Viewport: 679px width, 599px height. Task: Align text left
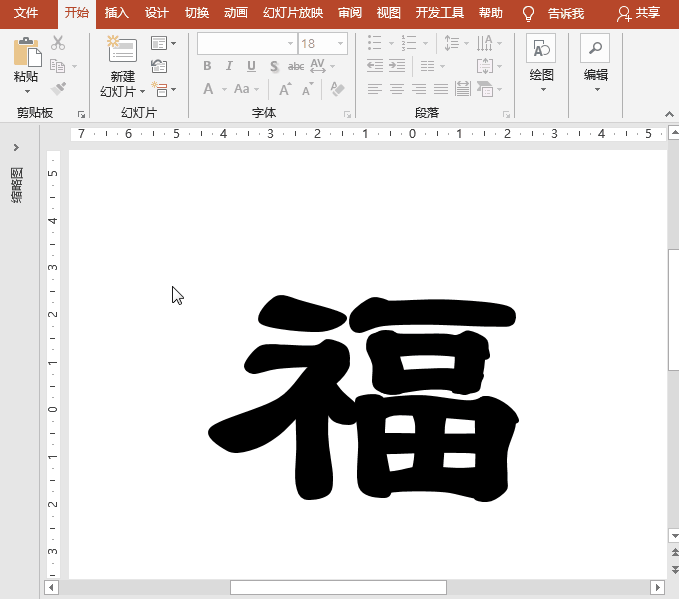375,89
